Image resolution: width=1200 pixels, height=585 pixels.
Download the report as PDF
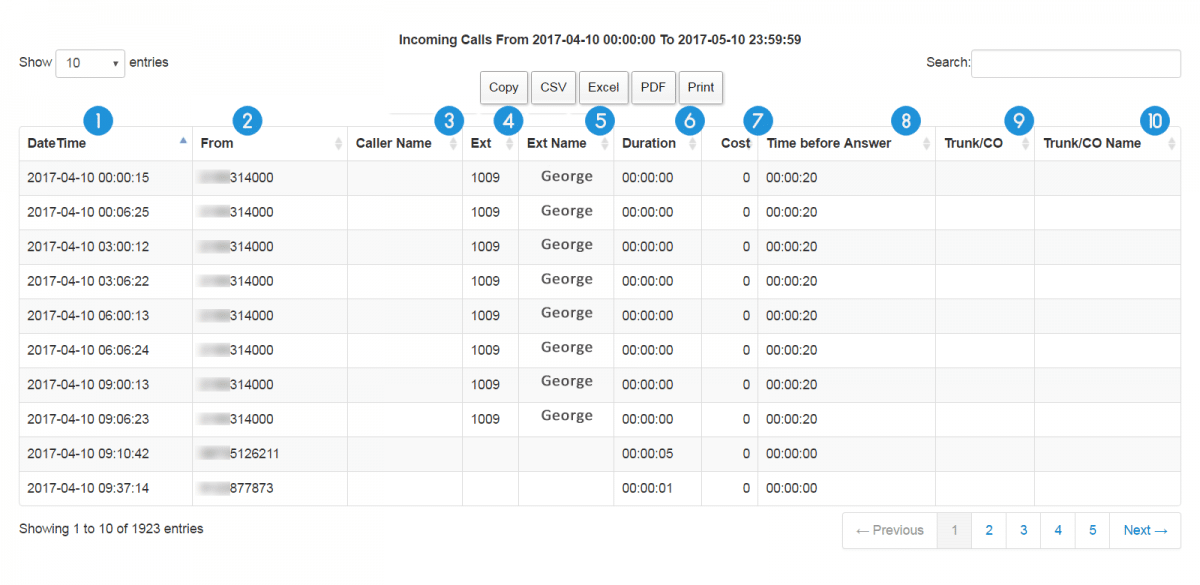click(653, 87)
